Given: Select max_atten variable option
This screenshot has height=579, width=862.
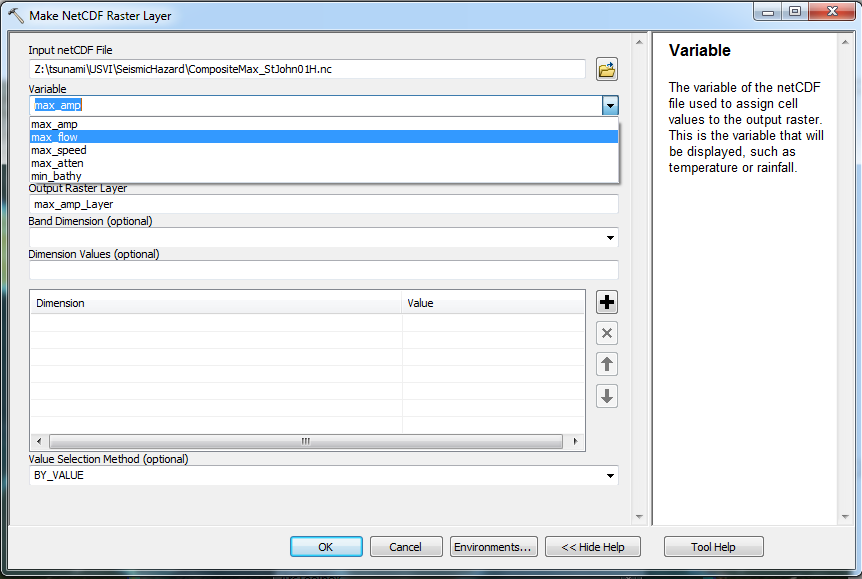Looking at the screenshot, I should 58,163.
